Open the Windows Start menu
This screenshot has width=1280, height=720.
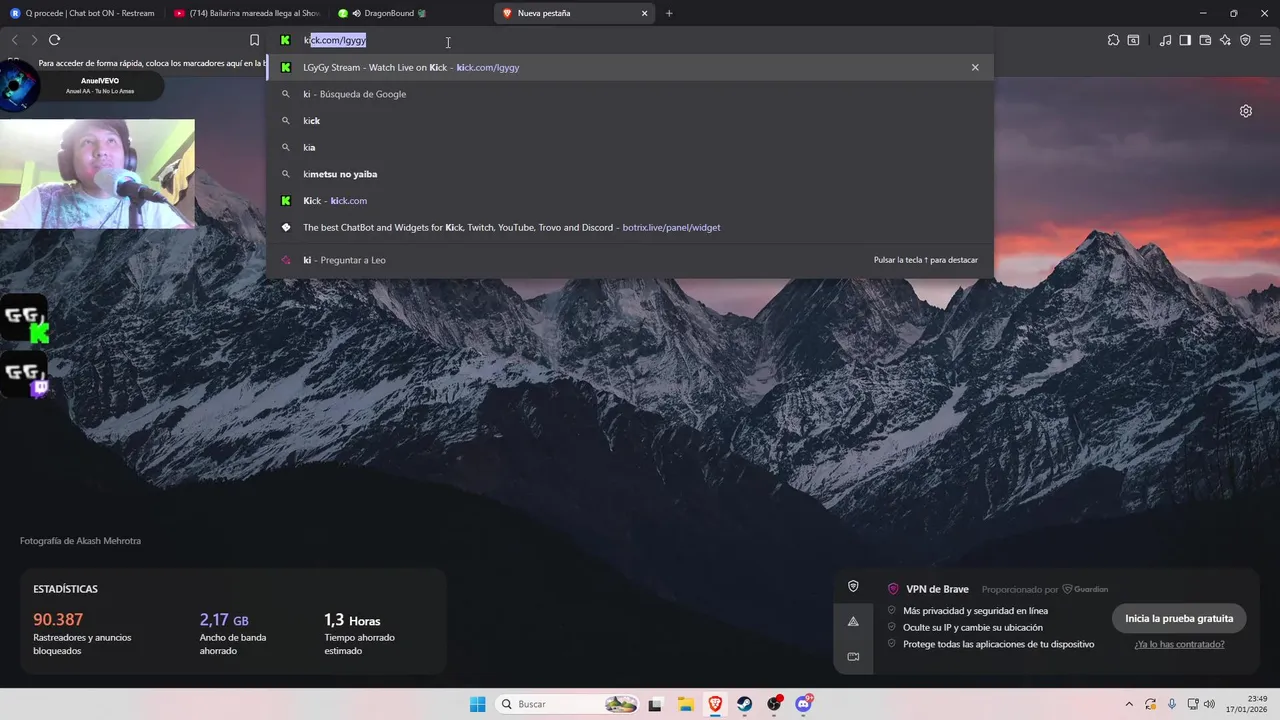(478, 704)
